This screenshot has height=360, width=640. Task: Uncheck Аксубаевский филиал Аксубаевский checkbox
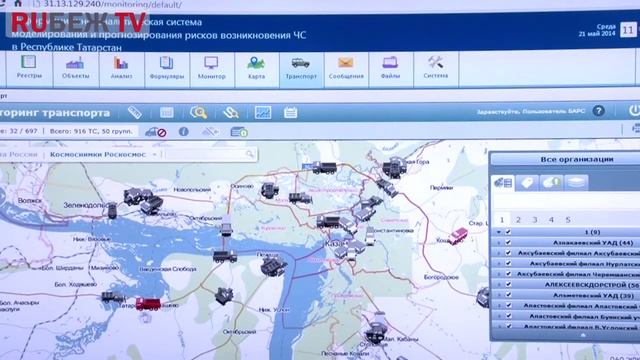[508, 253]
